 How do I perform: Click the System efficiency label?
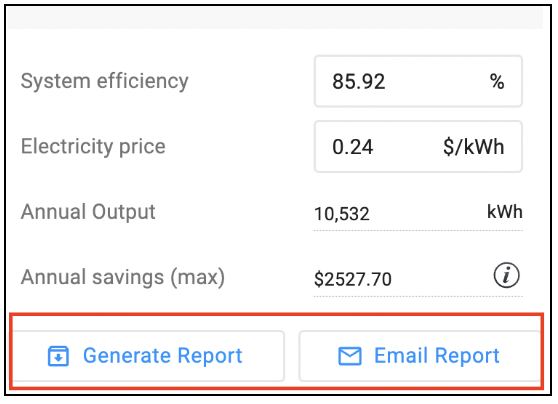tap(105, 82)
